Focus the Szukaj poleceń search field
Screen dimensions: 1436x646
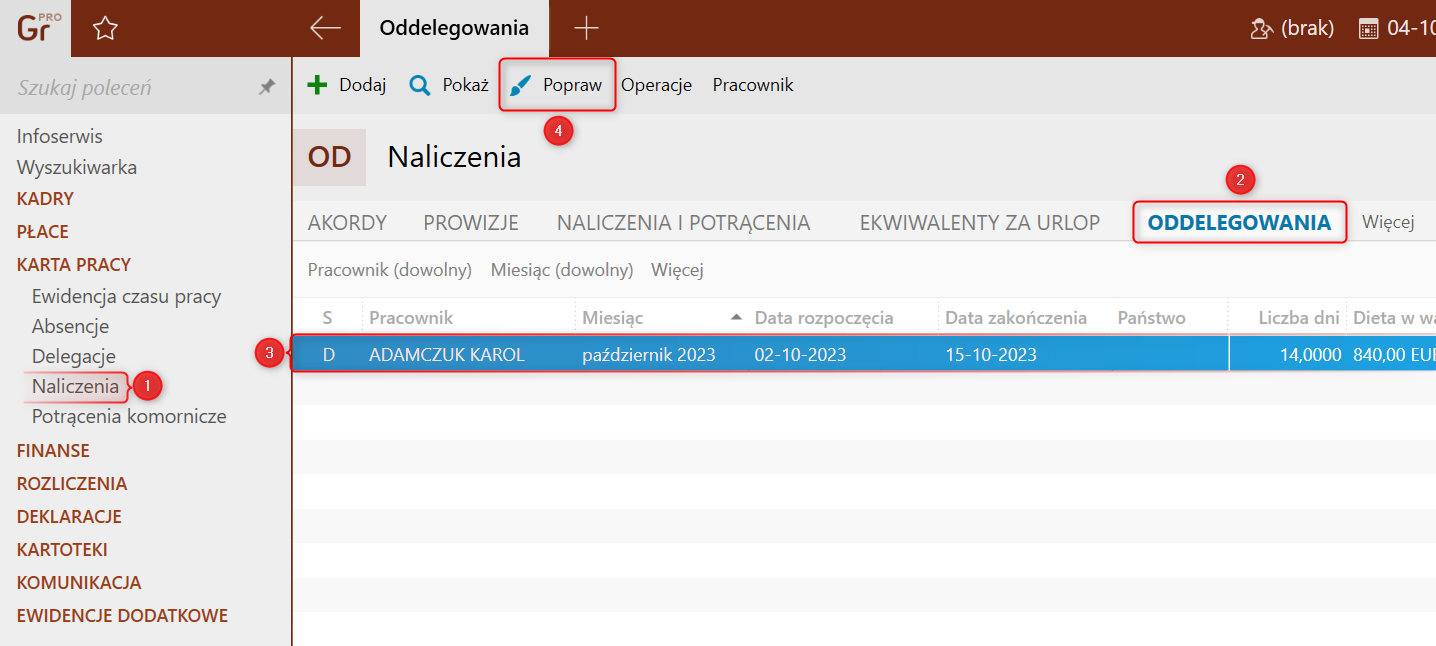[130, 88]
